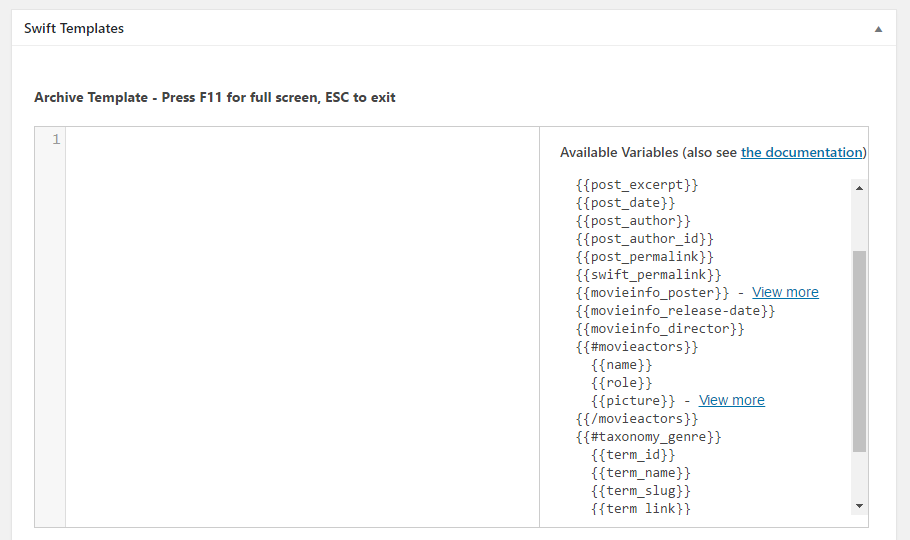
Task: Open the documentation link
Action: point(801,152)
